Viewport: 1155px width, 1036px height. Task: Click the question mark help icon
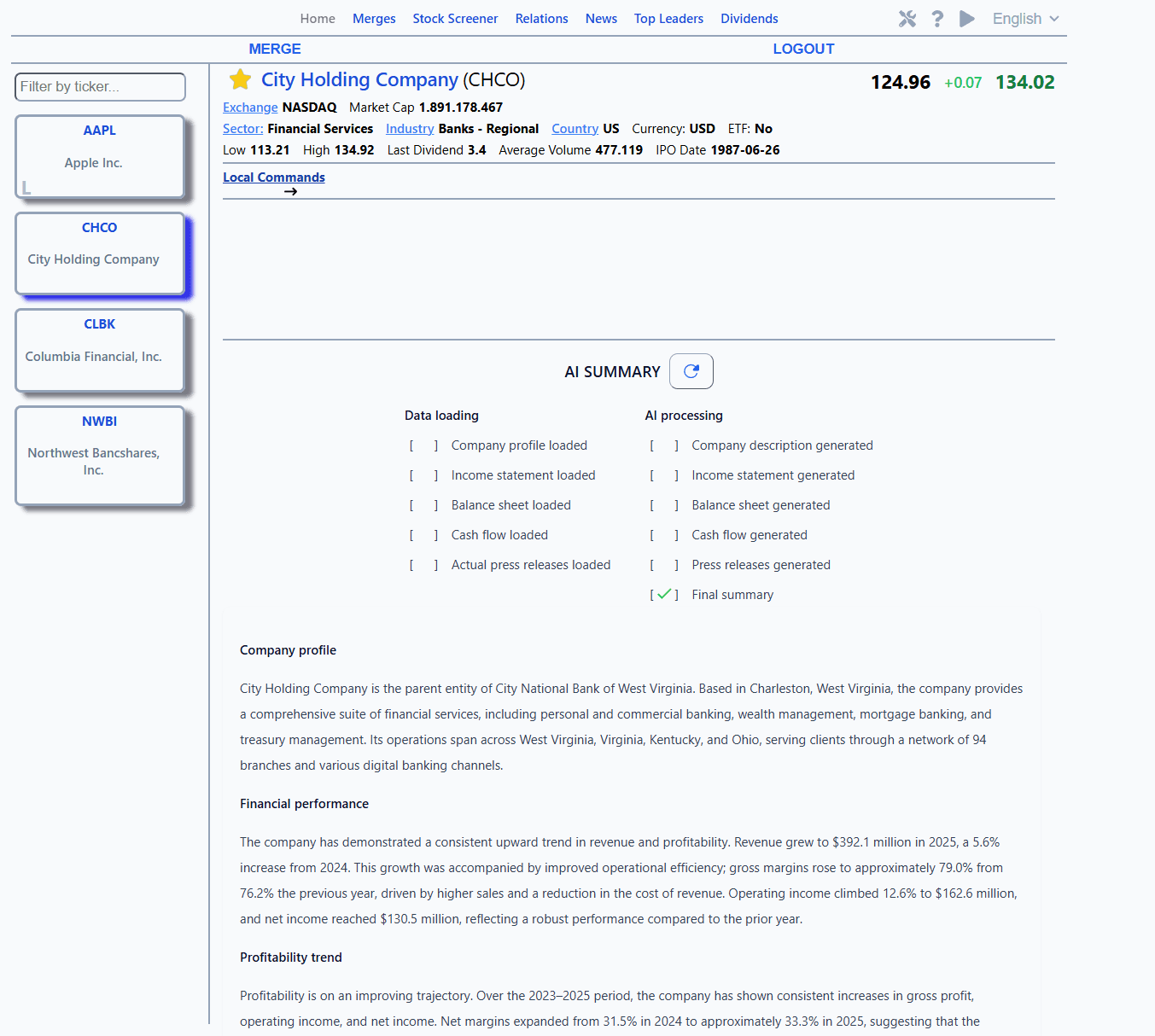937,19
